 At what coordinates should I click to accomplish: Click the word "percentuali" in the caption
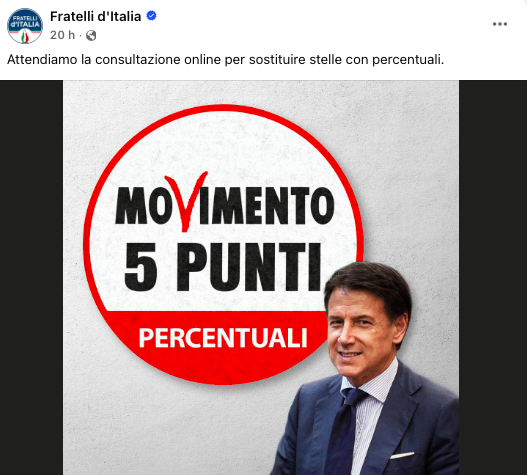(408, 60)
